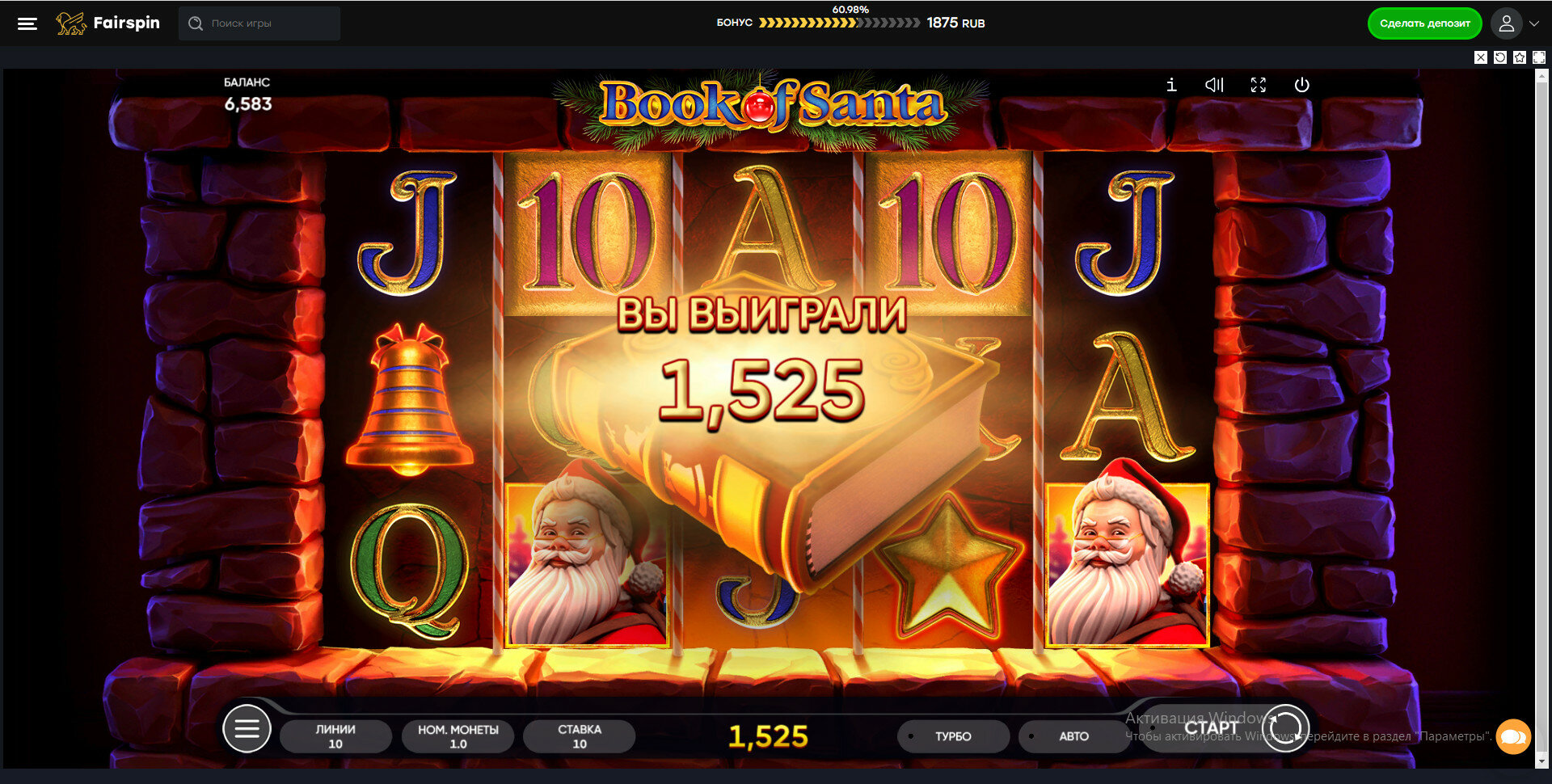This screenshot has width=1552, height=784.
Task: Add game to favorites star icon
Action: pyautogui.click(x=1520, y=57)
